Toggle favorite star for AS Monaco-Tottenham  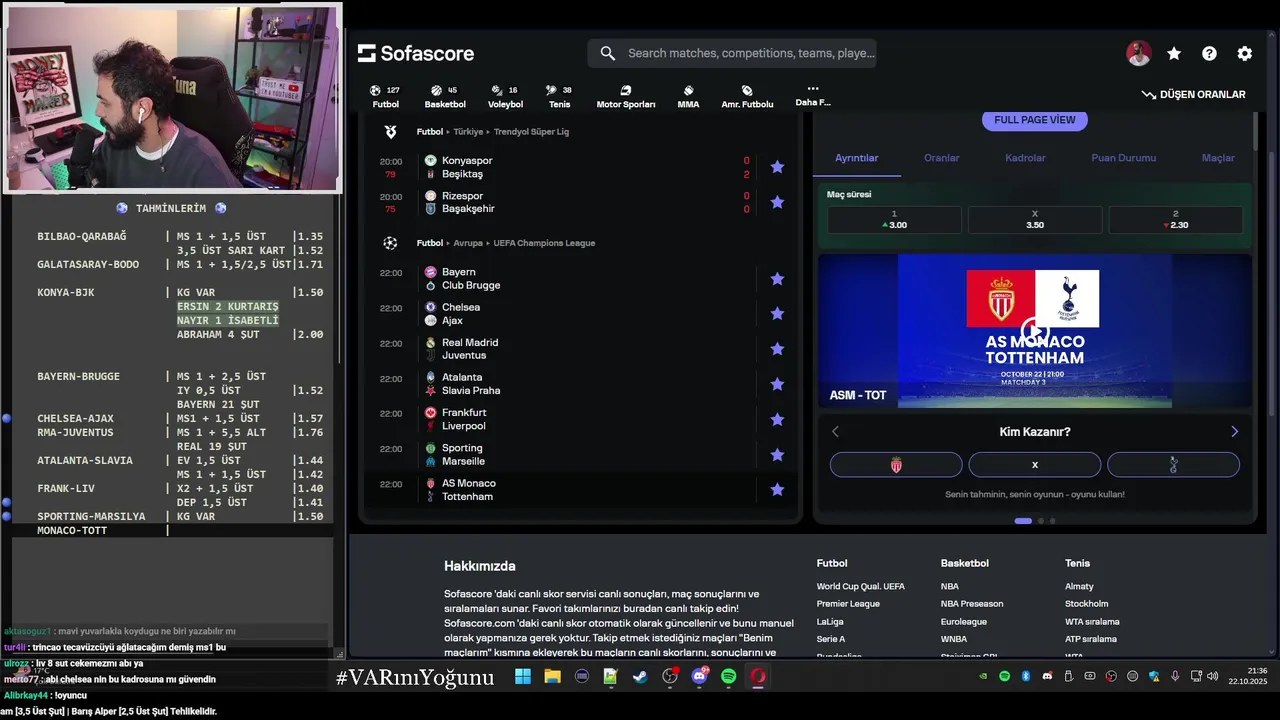coord(777,490)
